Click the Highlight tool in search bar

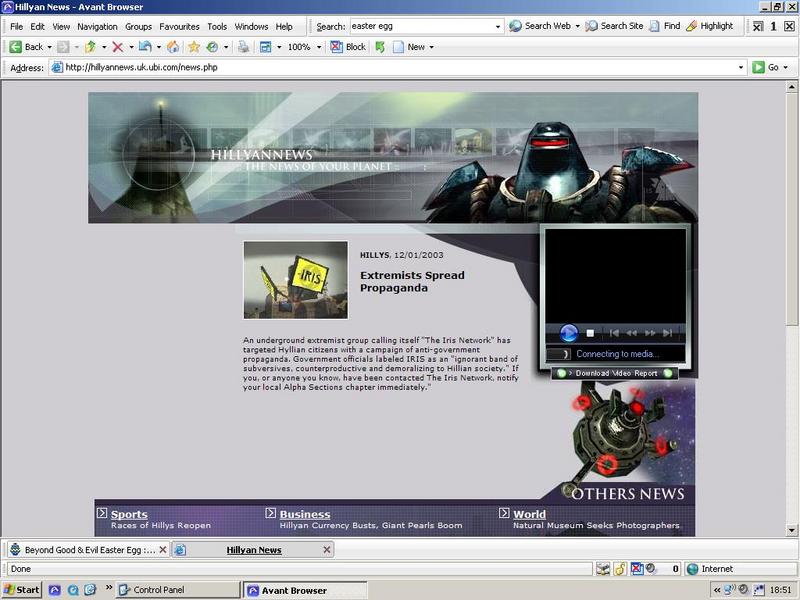coord(709,26)
